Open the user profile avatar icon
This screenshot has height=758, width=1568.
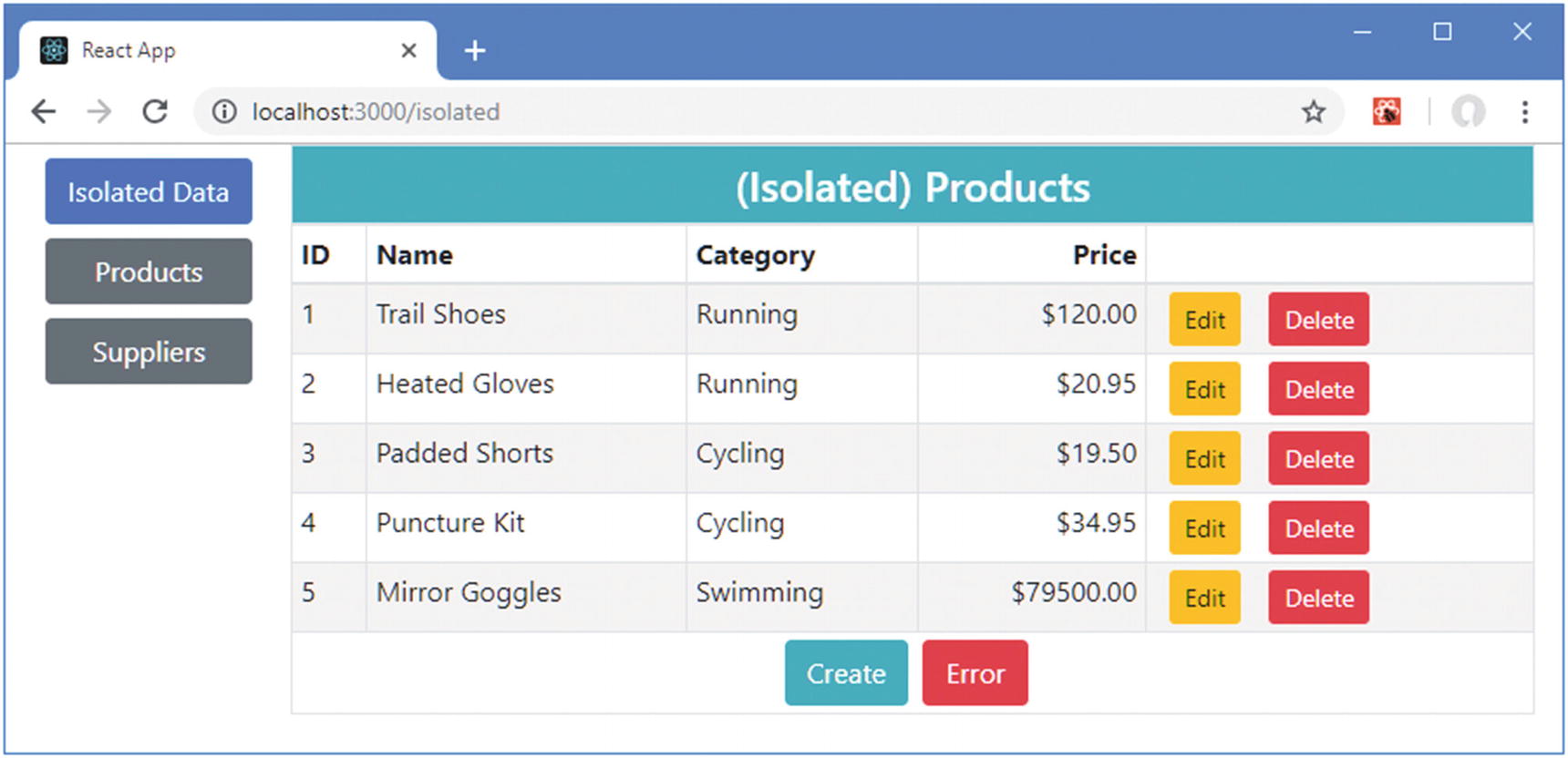(1468, 112)
